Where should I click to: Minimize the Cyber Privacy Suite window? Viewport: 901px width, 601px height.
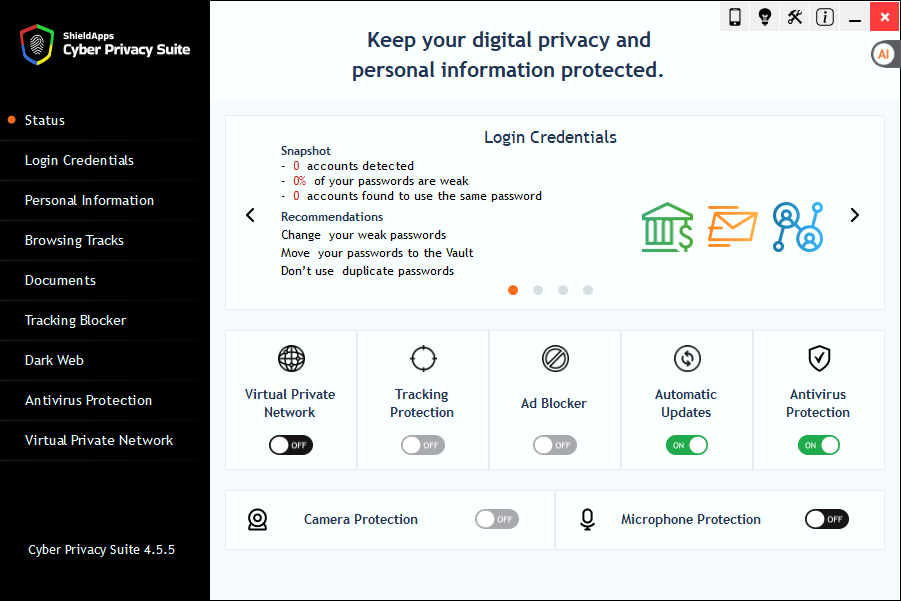point(855,17)
